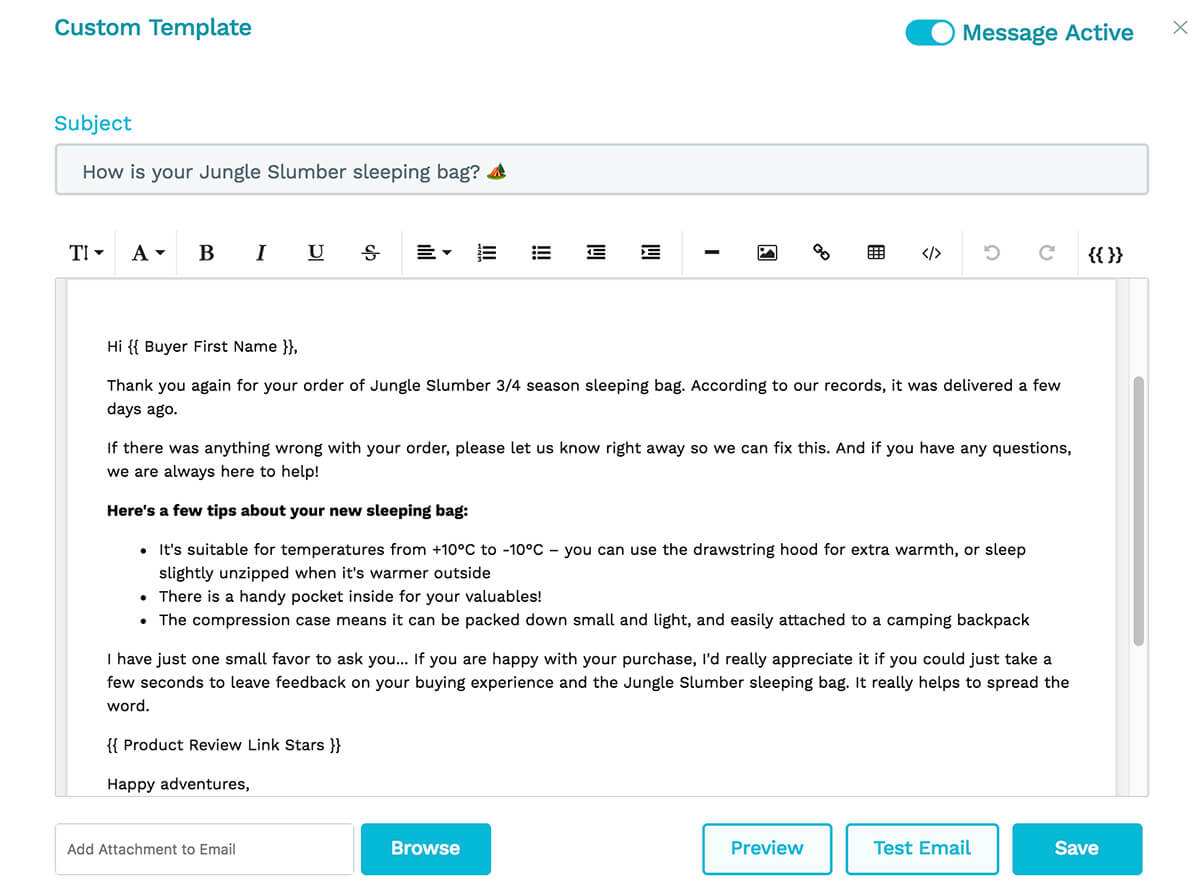
Task: Apply italic formatting to the text
Action: (260, 253)
